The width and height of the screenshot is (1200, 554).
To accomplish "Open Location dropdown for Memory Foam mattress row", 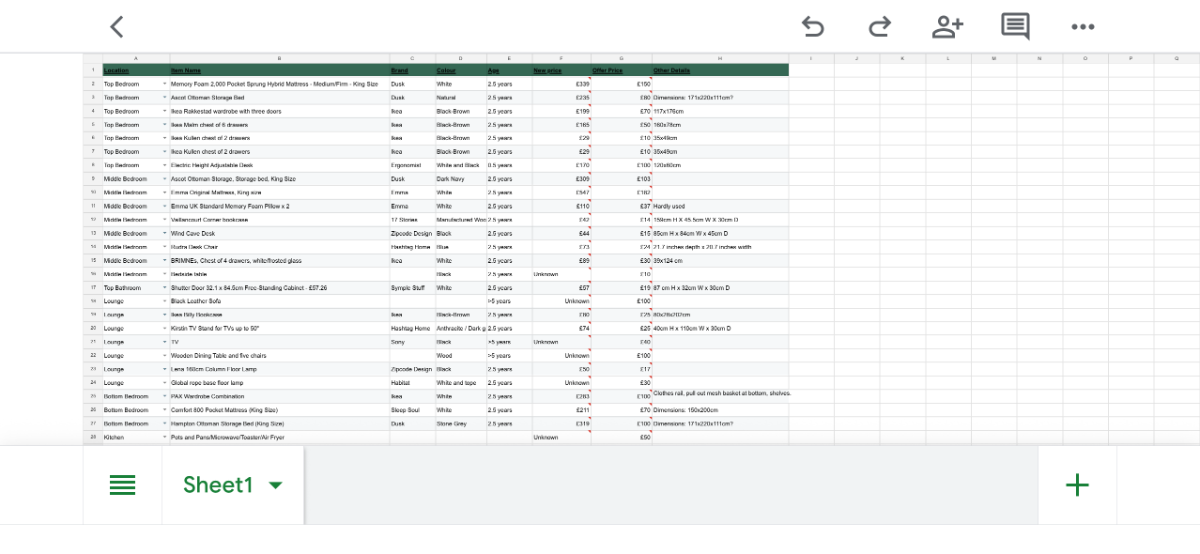I will 165,84.
